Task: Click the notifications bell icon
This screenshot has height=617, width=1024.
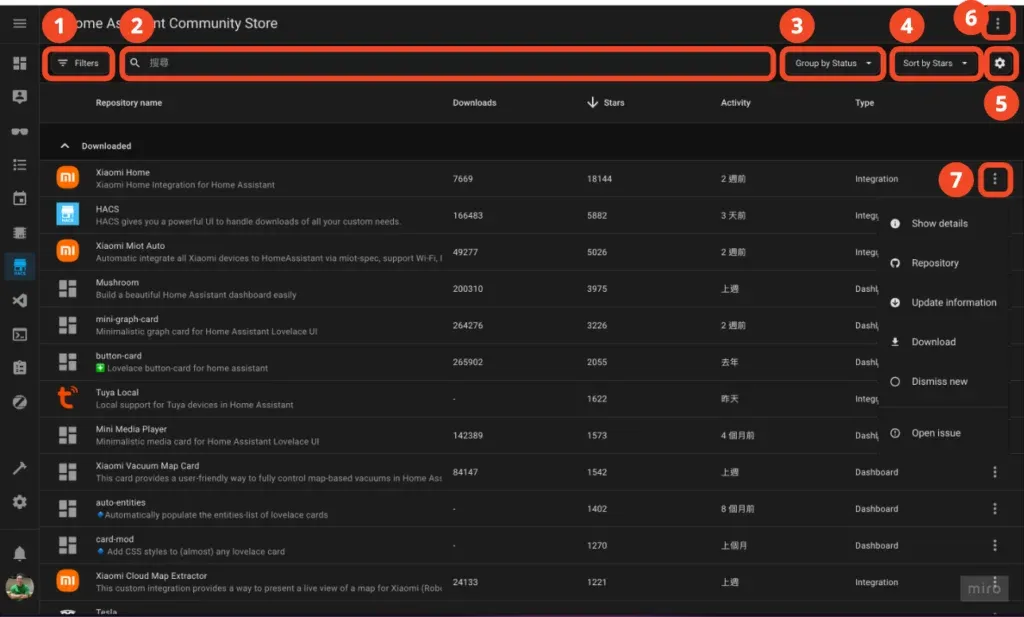Action: tap(19, 553)
